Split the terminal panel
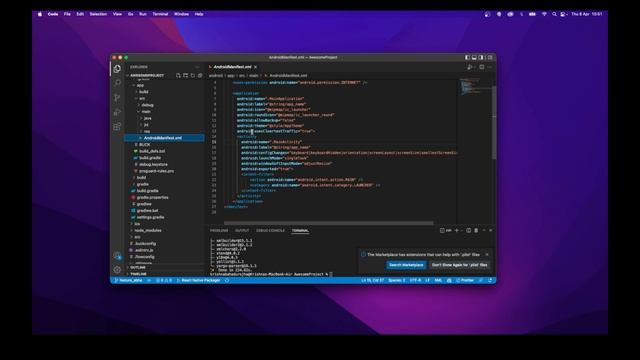 469,231
